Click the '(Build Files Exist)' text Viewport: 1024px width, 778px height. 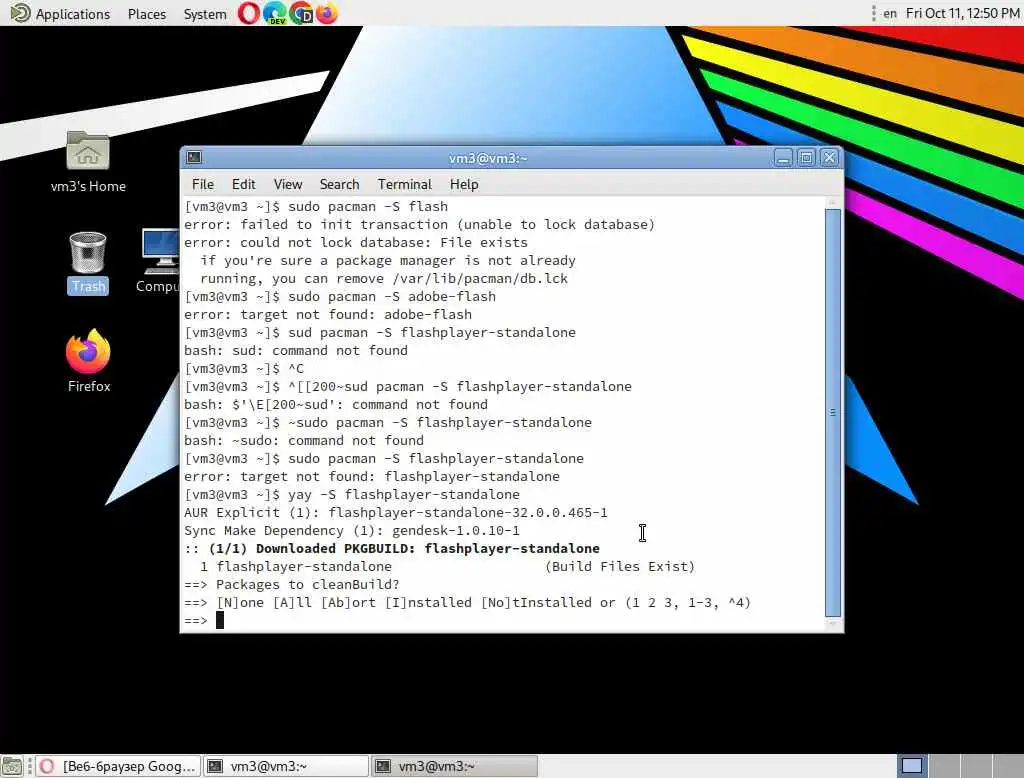point(620,566)
